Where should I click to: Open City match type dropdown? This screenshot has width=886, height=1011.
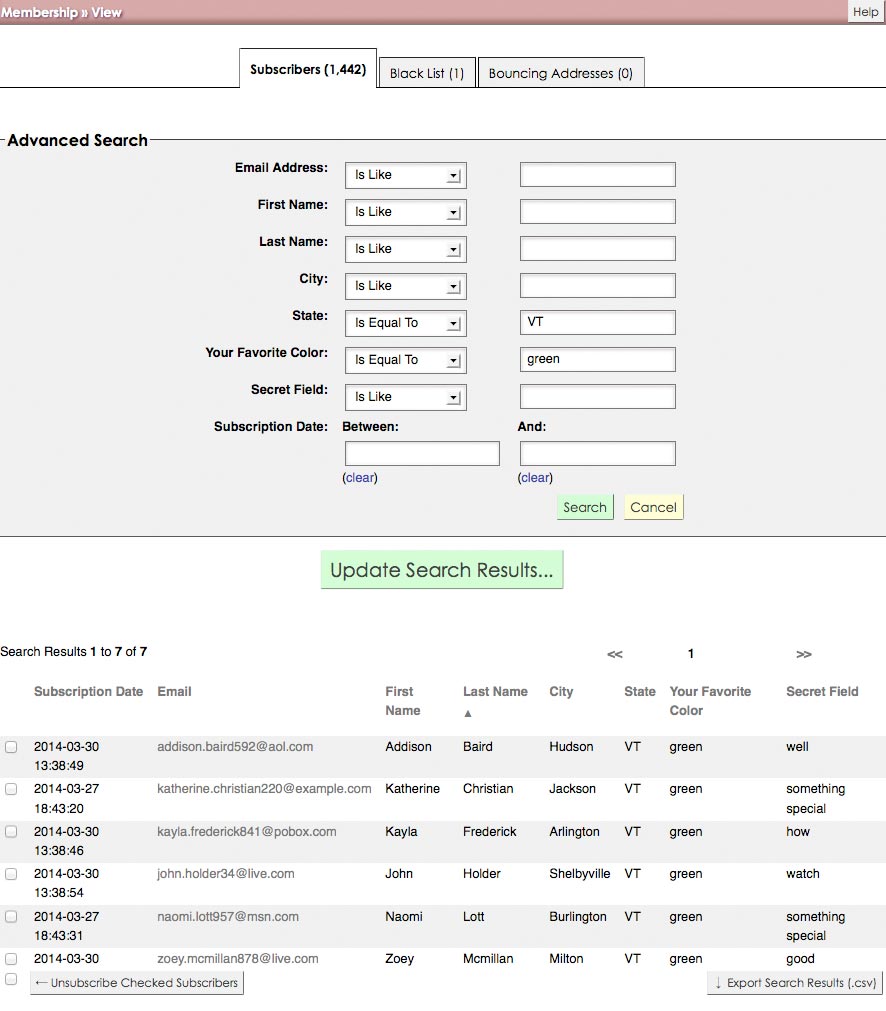(406, 286)
